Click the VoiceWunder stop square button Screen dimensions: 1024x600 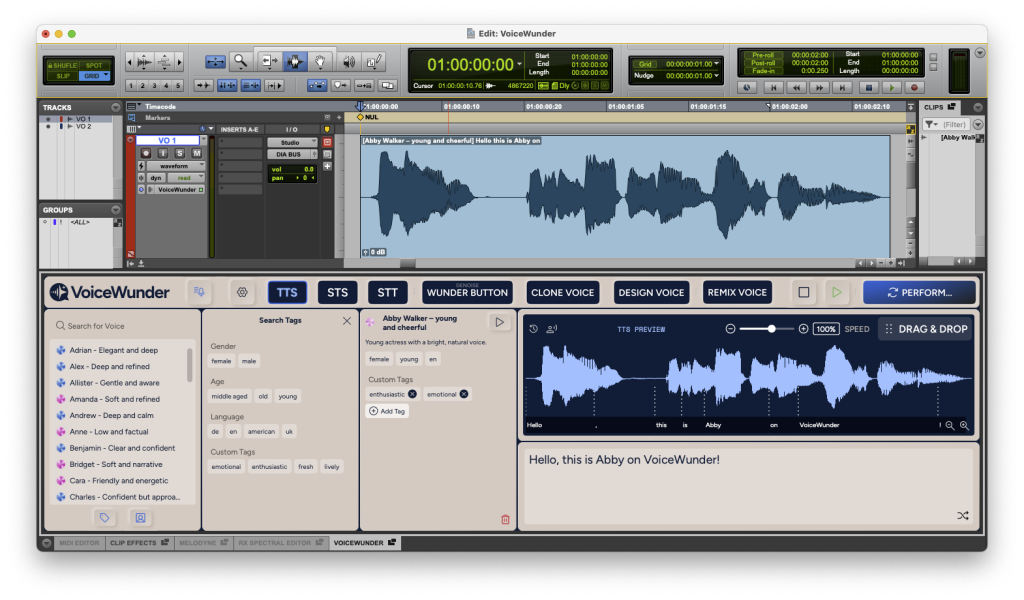pyautogui.click(x=804, y=292)
